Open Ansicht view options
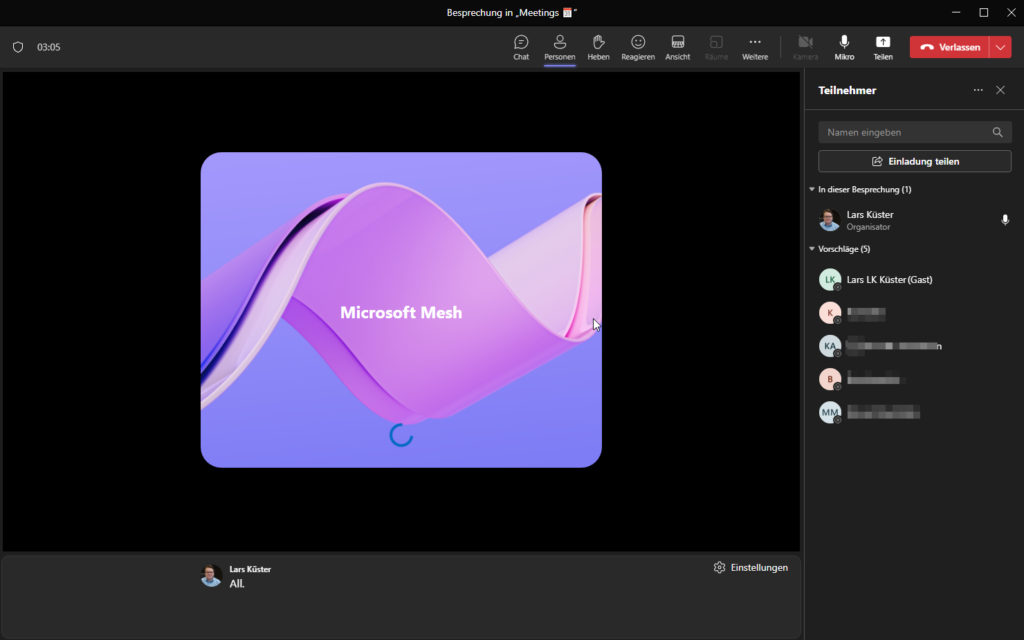 (677, 47)
